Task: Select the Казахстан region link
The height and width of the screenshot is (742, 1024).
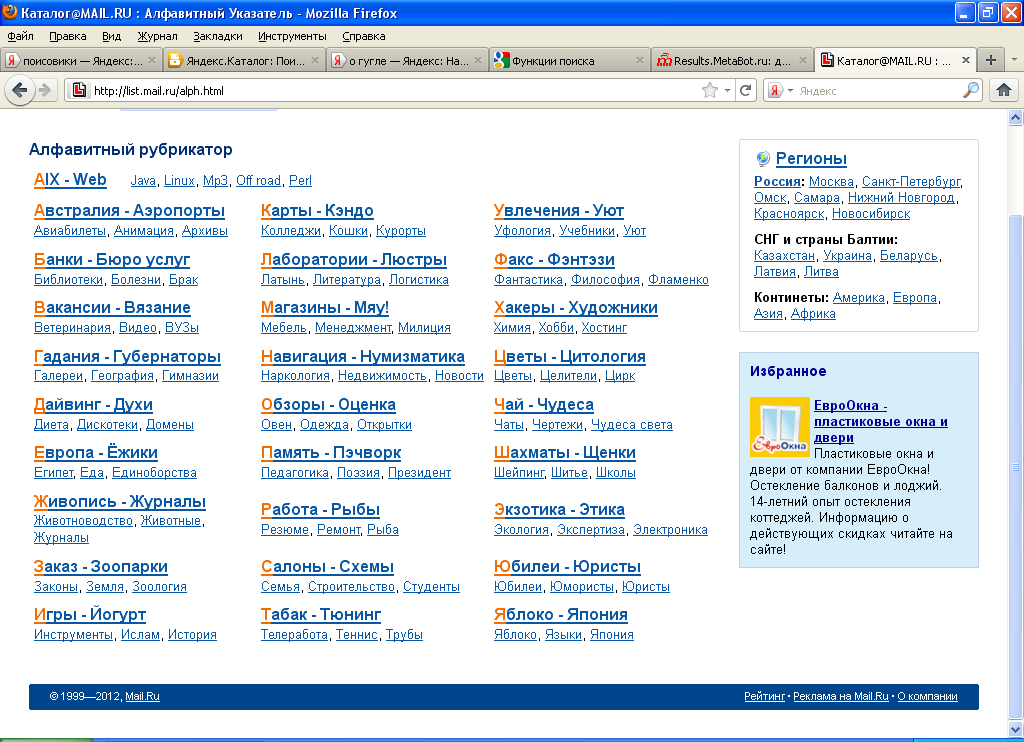Action: 784,255
